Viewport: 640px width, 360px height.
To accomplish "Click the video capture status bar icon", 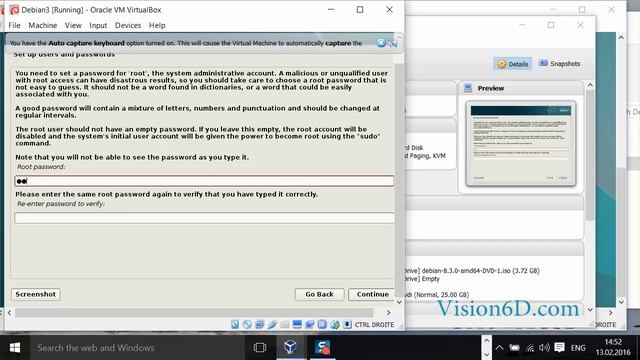I will (310, 324).
